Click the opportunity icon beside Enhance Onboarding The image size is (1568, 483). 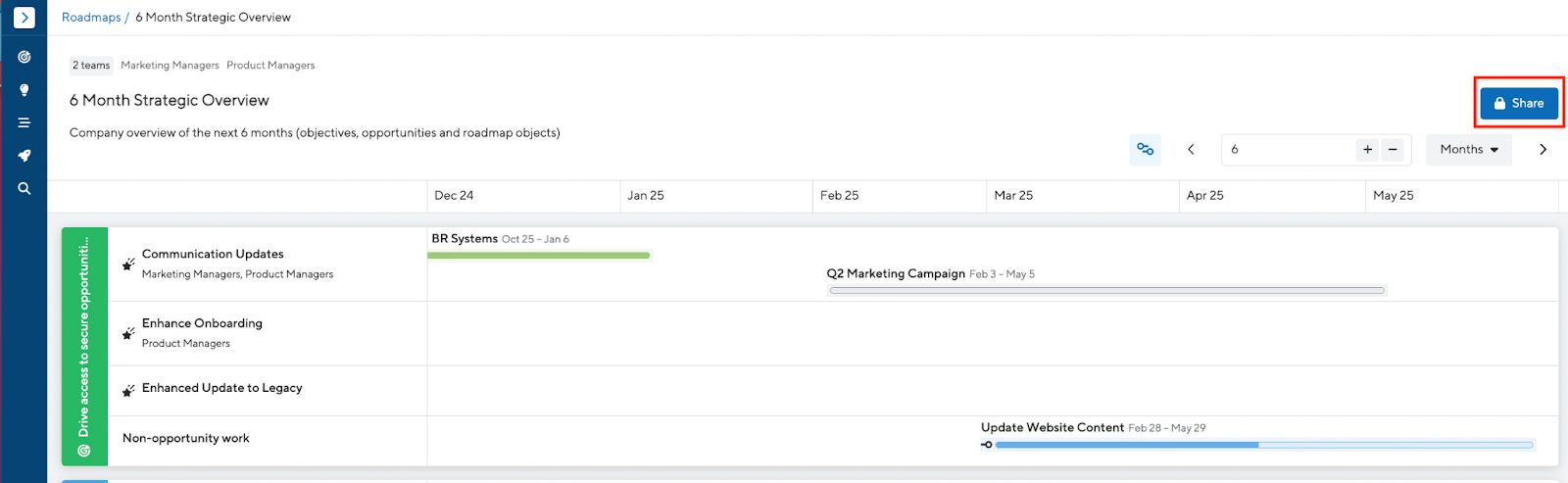click(x=128, y=333)
